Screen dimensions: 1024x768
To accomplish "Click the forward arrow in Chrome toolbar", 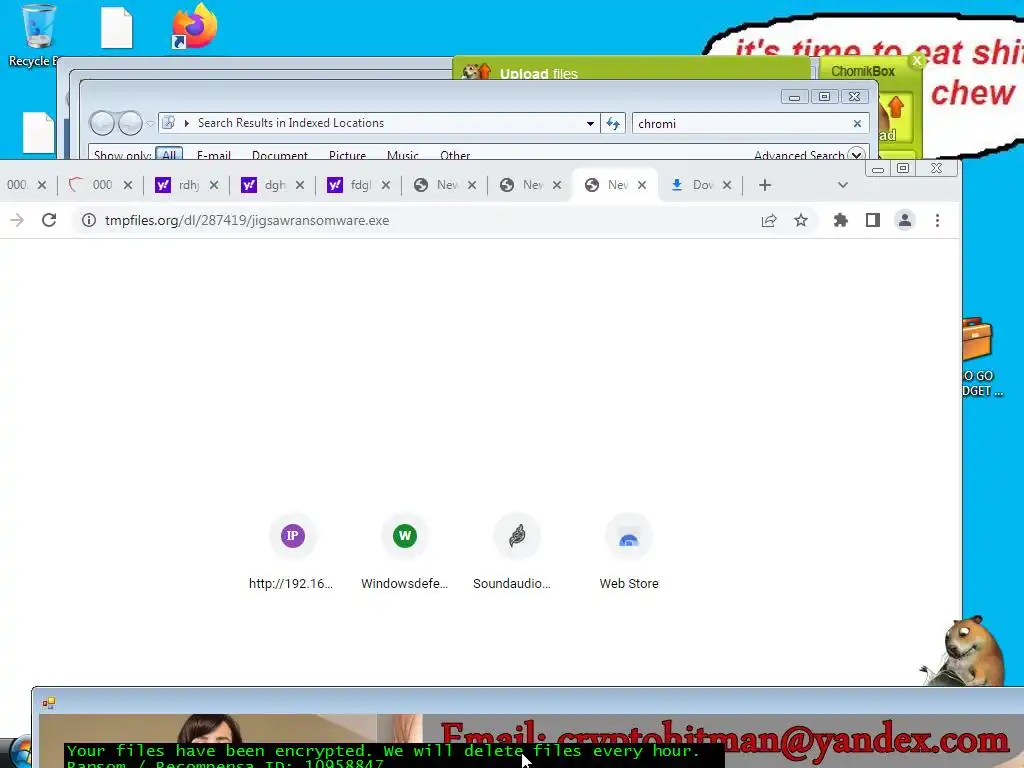I will [x=17, y=220].
